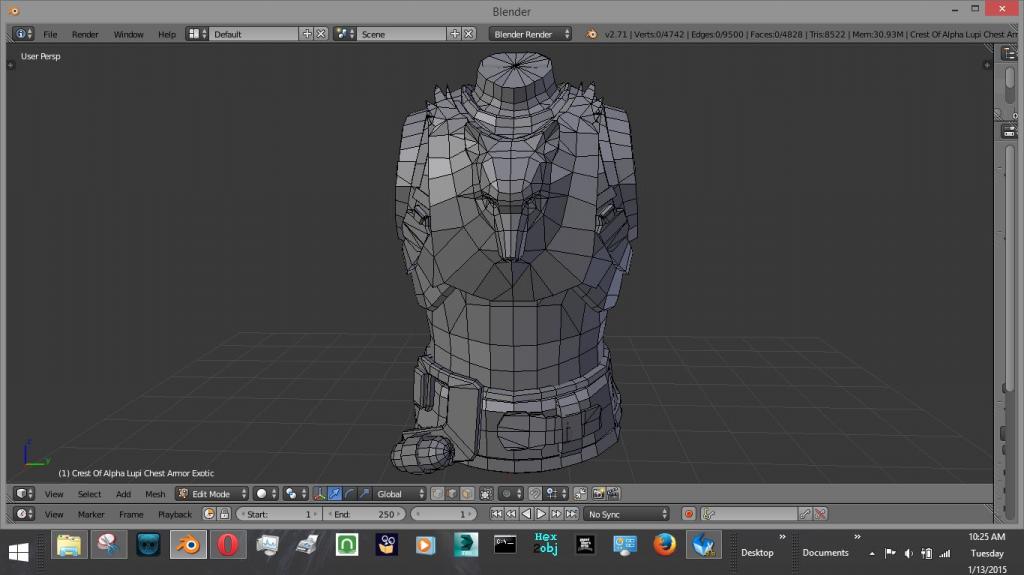Click the Marker menu in timeline
Screen dimensions: 1024x575
coord(91,514)
